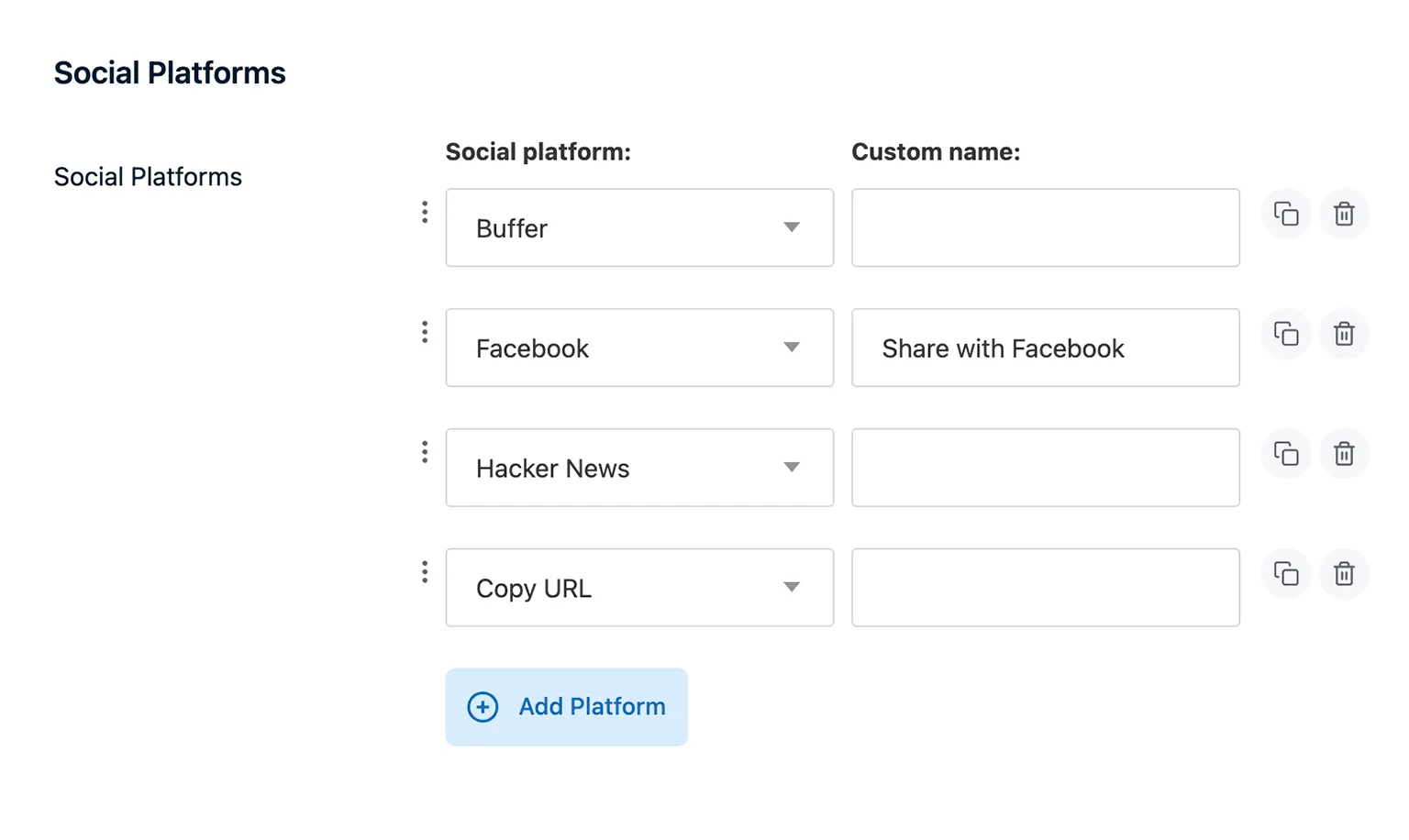Image resolution: width=1409 pixels, height=840 pixels.
Task: Click the drag handle beside Facebook
Action: click(424, 331)
